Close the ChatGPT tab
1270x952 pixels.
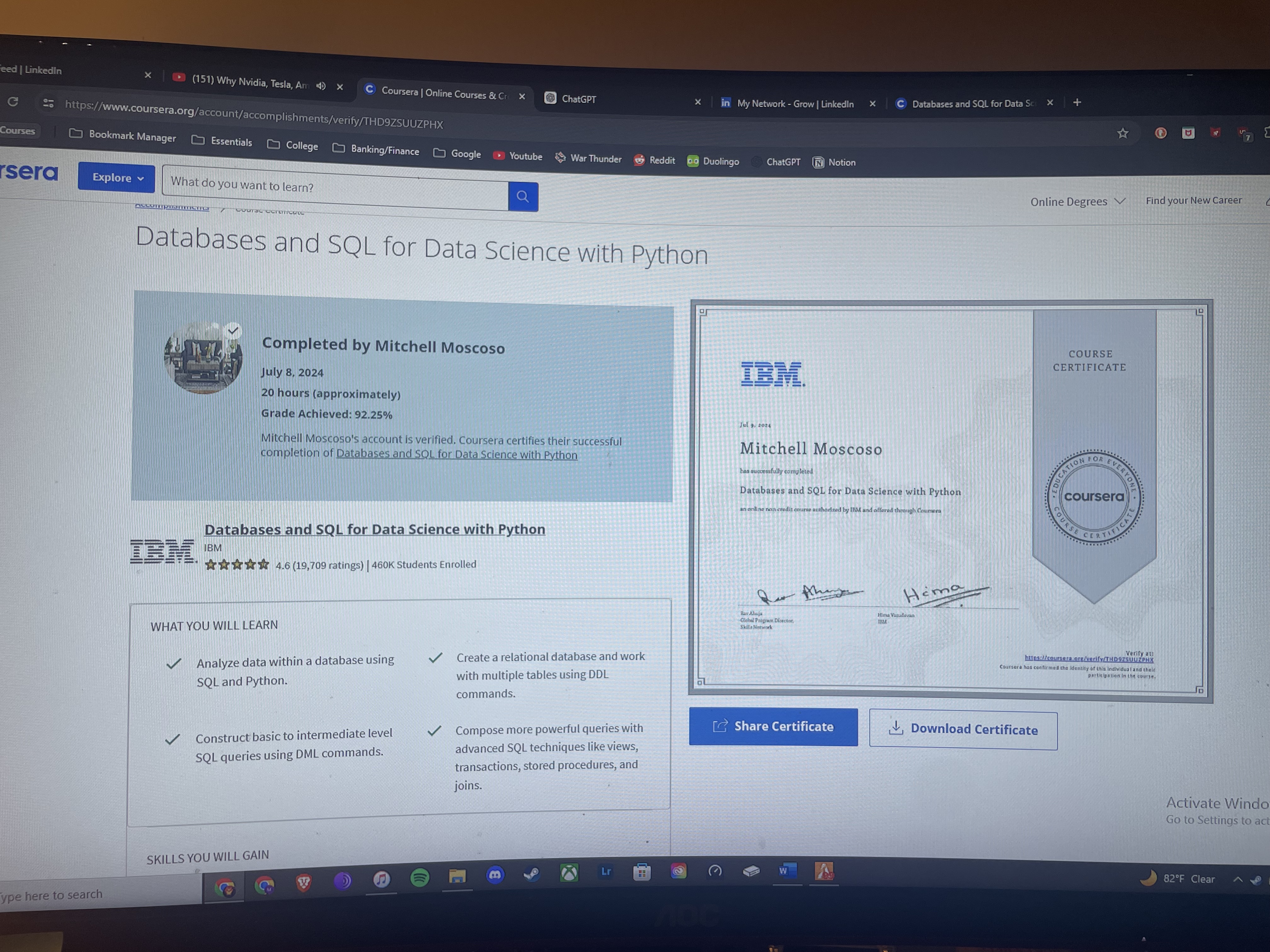tap(698, 102)
